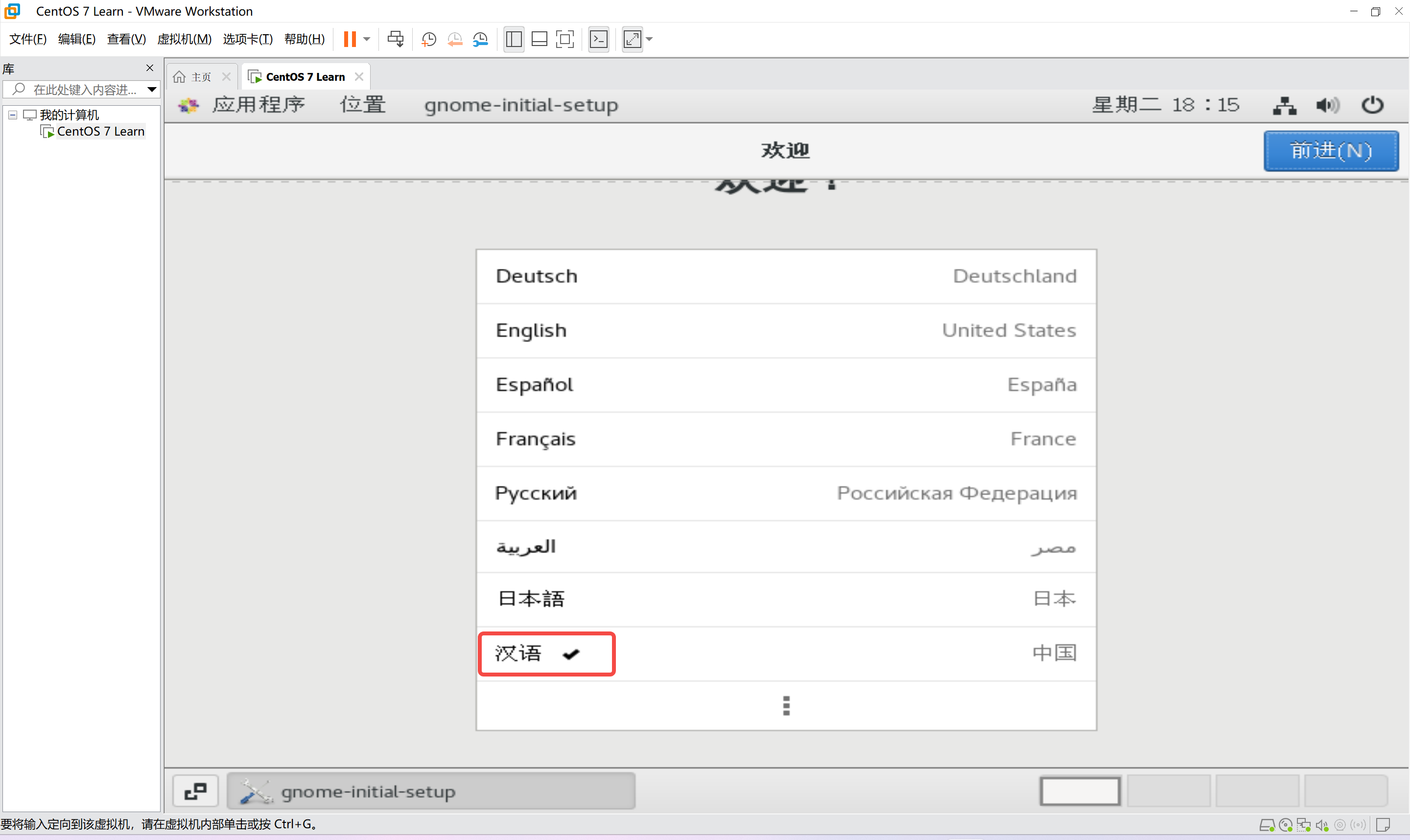Open the GNOME network status icon

pos(1284,105)
